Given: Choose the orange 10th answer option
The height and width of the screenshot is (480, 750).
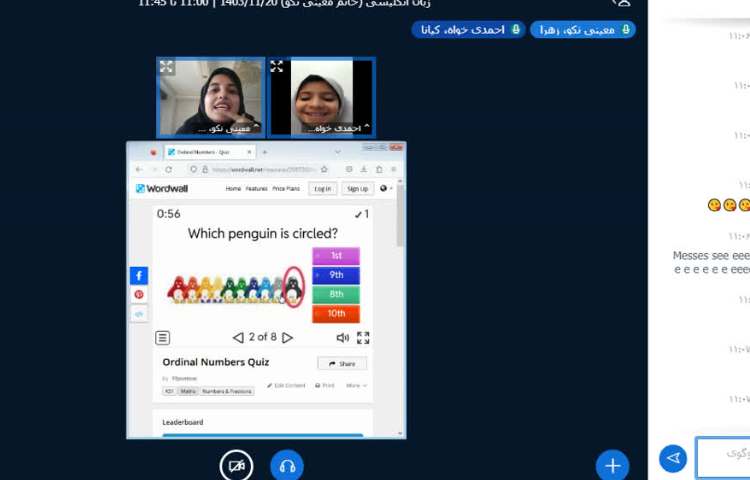Looking at the screenshot, I should tap(336, 314).
